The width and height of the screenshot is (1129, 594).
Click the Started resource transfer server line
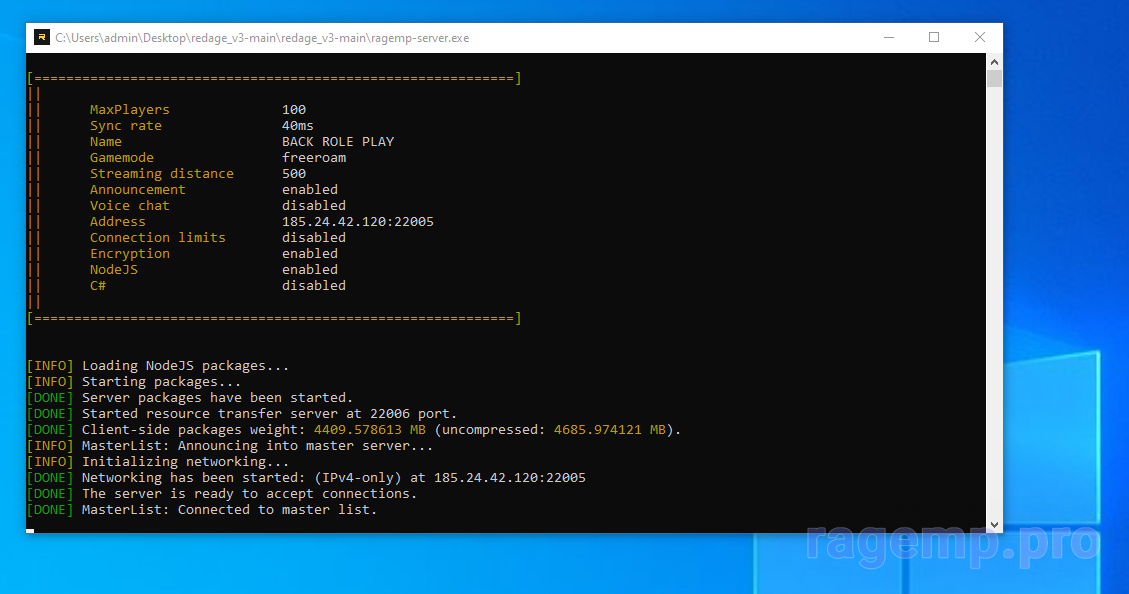(x=242, y=413)
